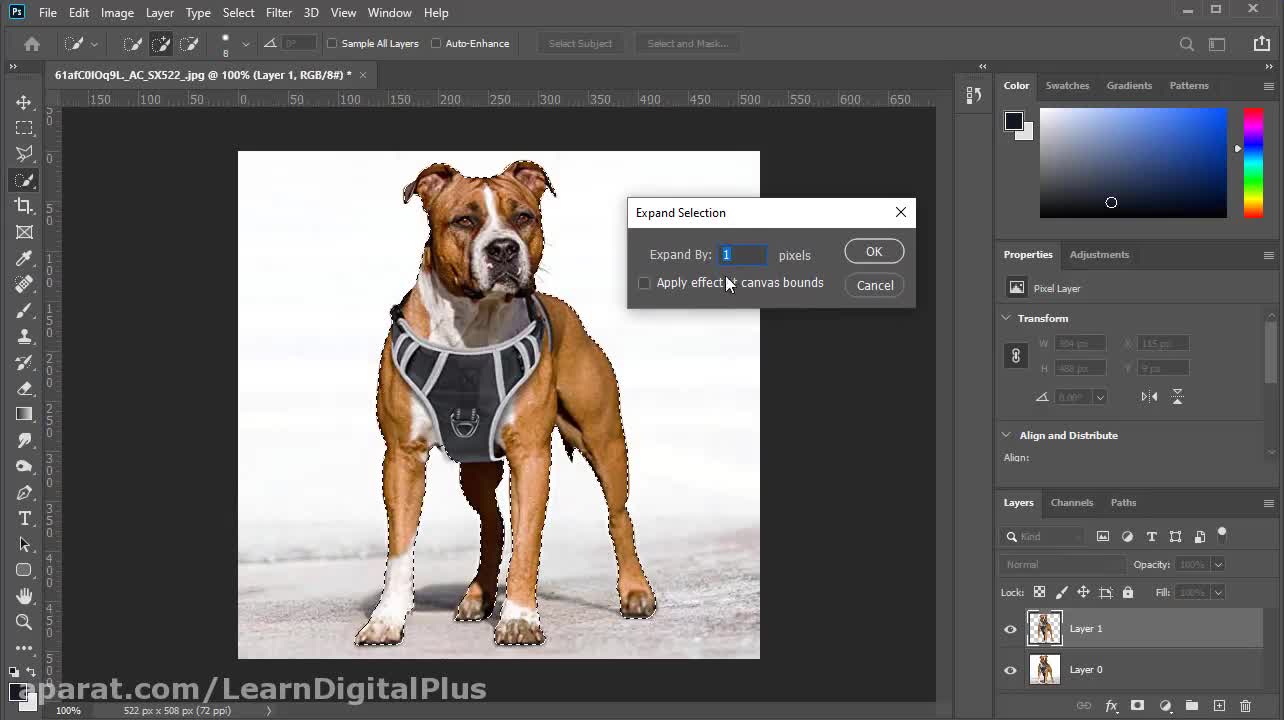This screenshot has height=720, width=1284.
Task: Open the Filter menu
Action: tap(278, 13)
